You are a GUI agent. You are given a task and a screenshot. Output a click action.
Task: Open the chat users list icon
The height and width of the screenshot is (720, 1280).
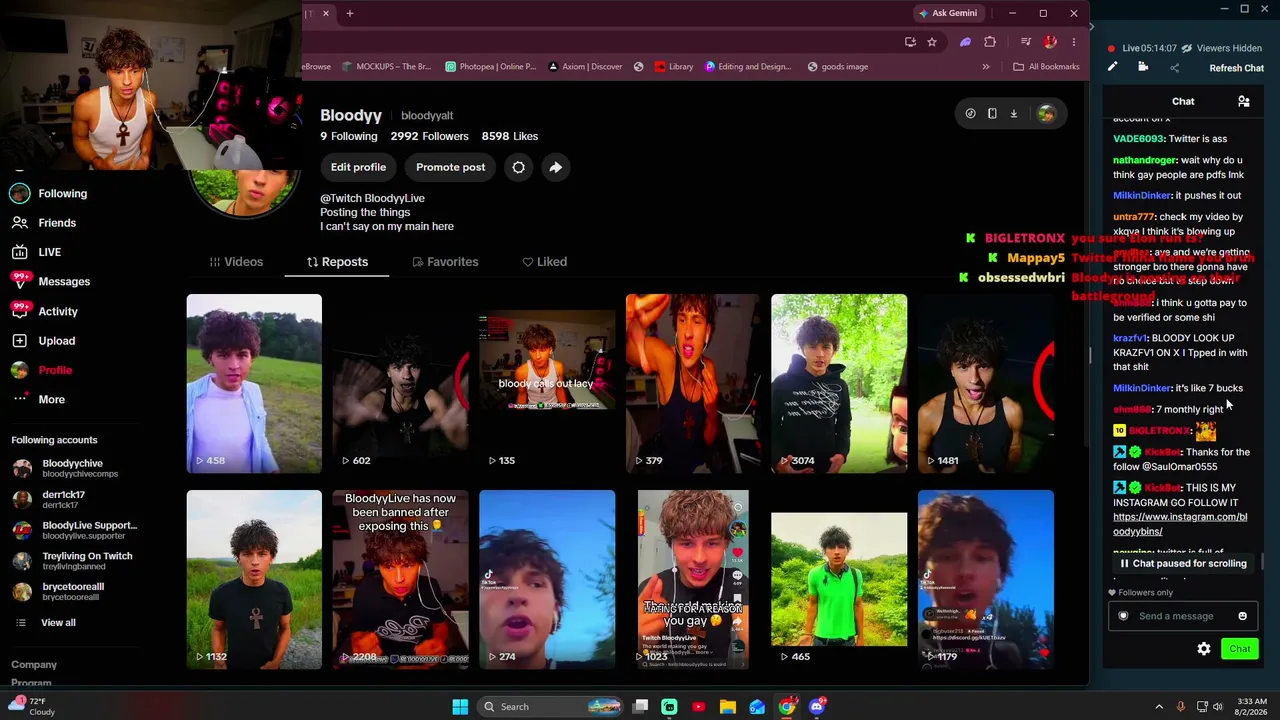coord(1244,101)
